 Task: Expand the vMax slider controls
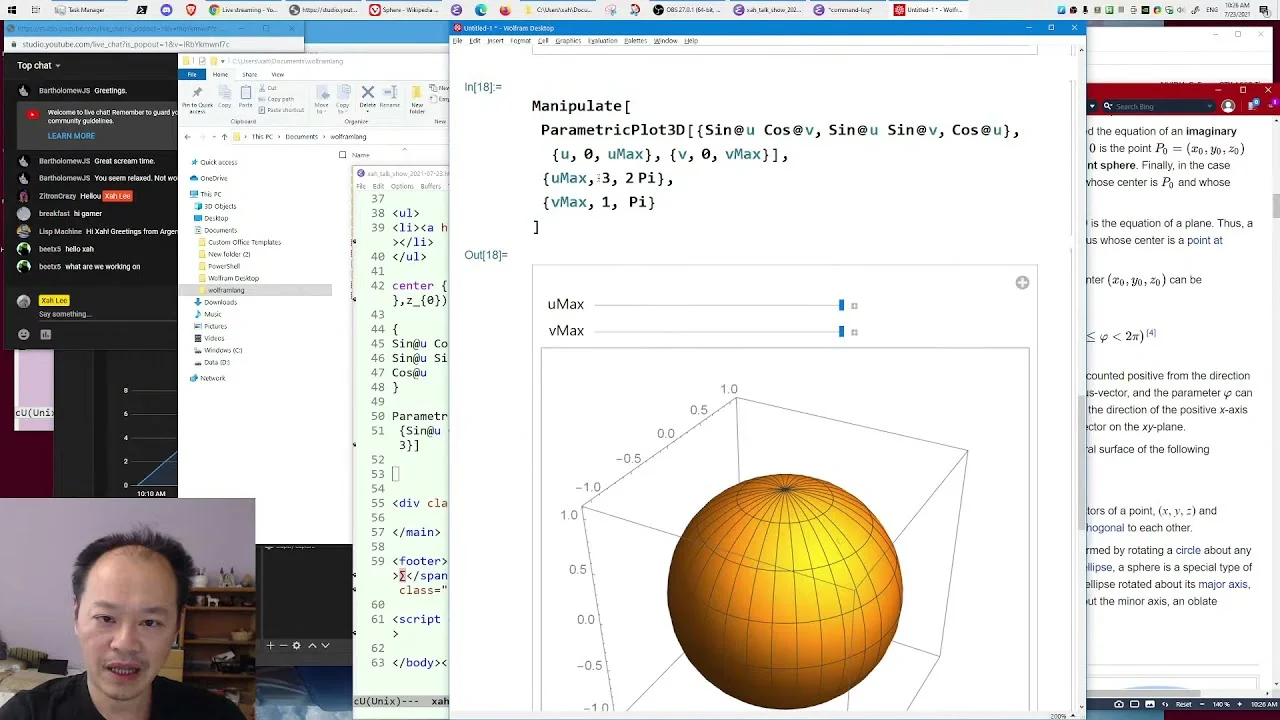pyautogui.click(x=854, y=331)
